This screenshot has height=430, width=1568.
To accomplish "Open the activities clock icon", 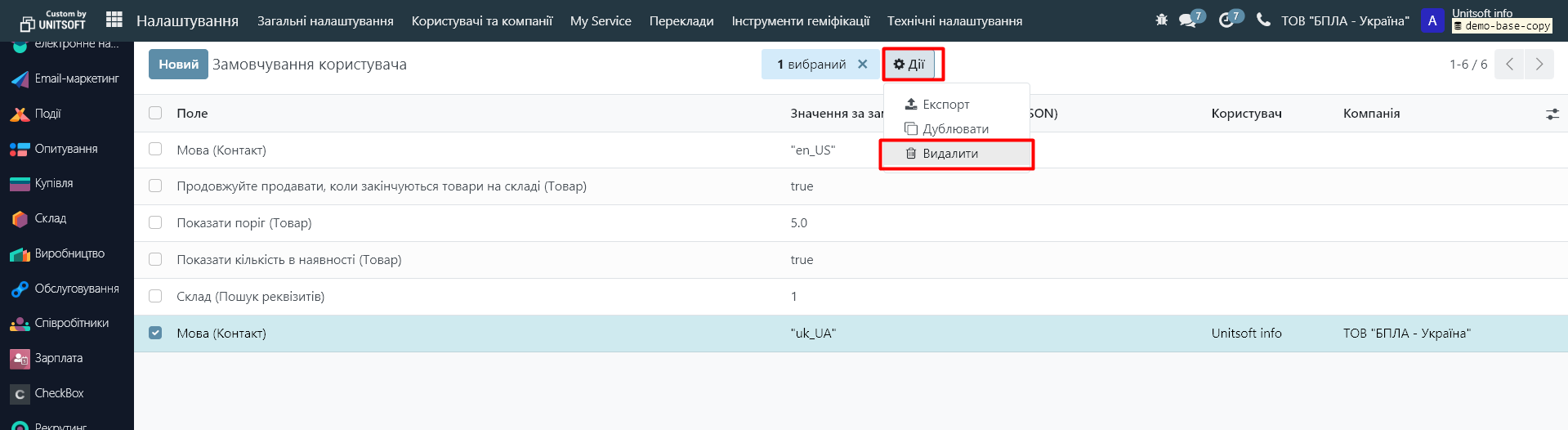I will click(1226, 20).
